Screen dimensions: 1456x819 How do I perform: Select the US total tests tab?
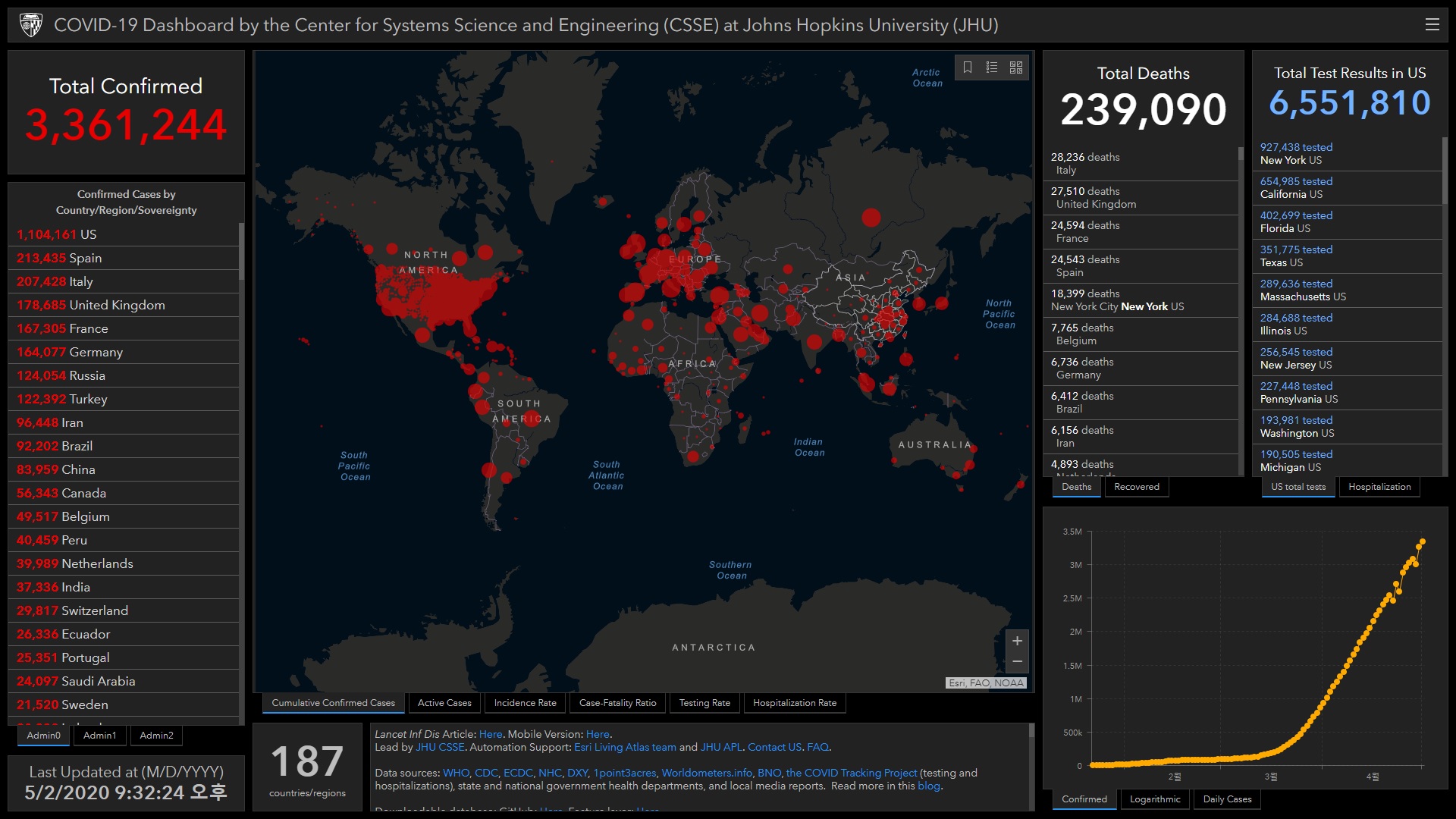1298,487
